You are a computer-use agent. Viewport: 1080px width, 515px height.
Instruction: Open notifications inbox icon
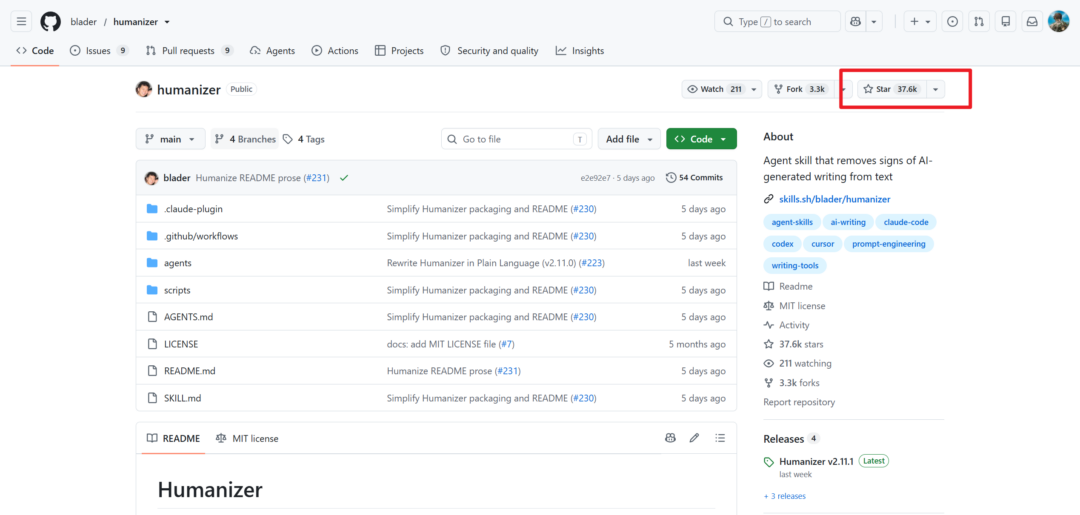click(x=1032, y=21)
